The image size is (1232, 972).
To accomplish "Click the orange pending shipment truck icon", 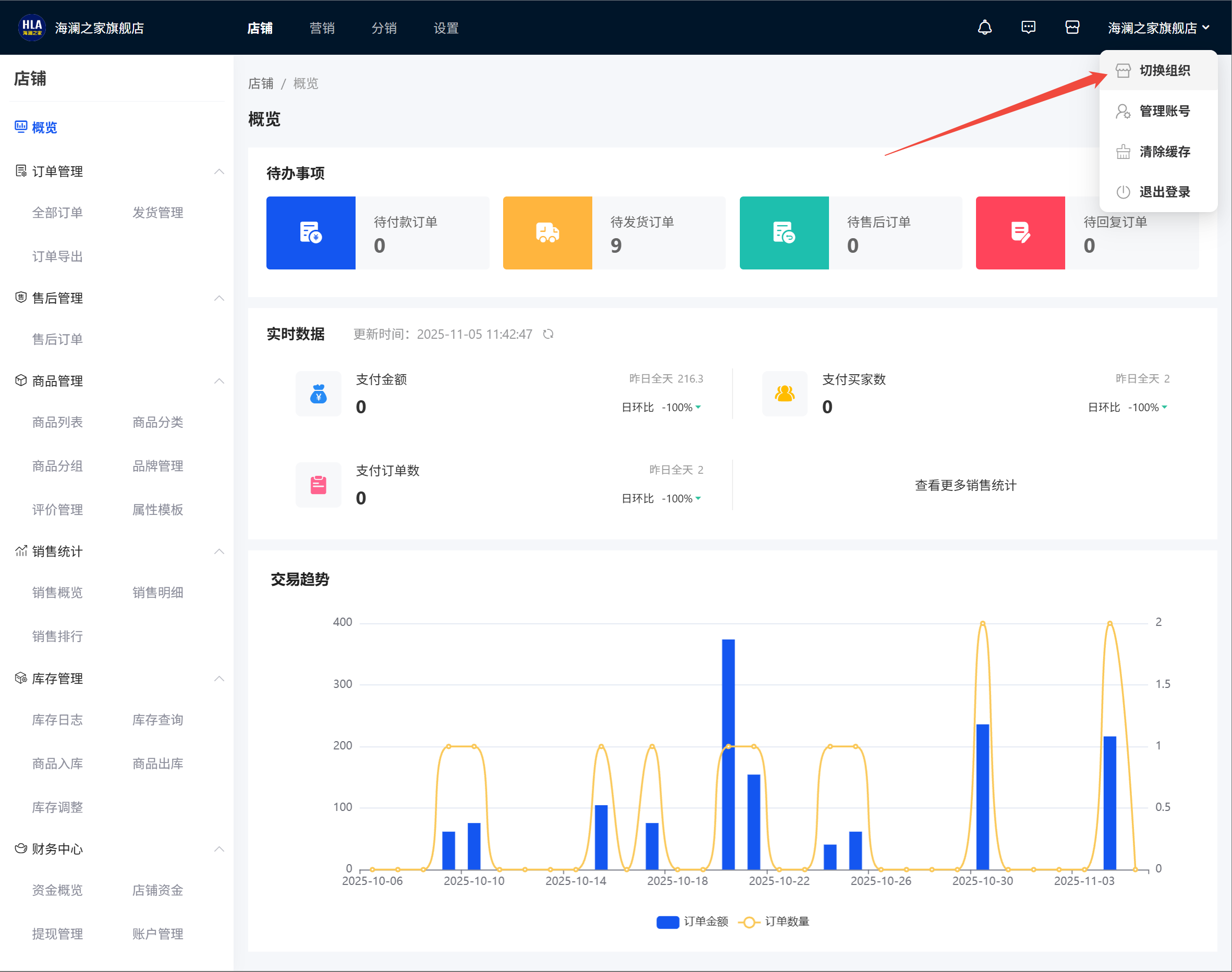I will tap(547, 233).
